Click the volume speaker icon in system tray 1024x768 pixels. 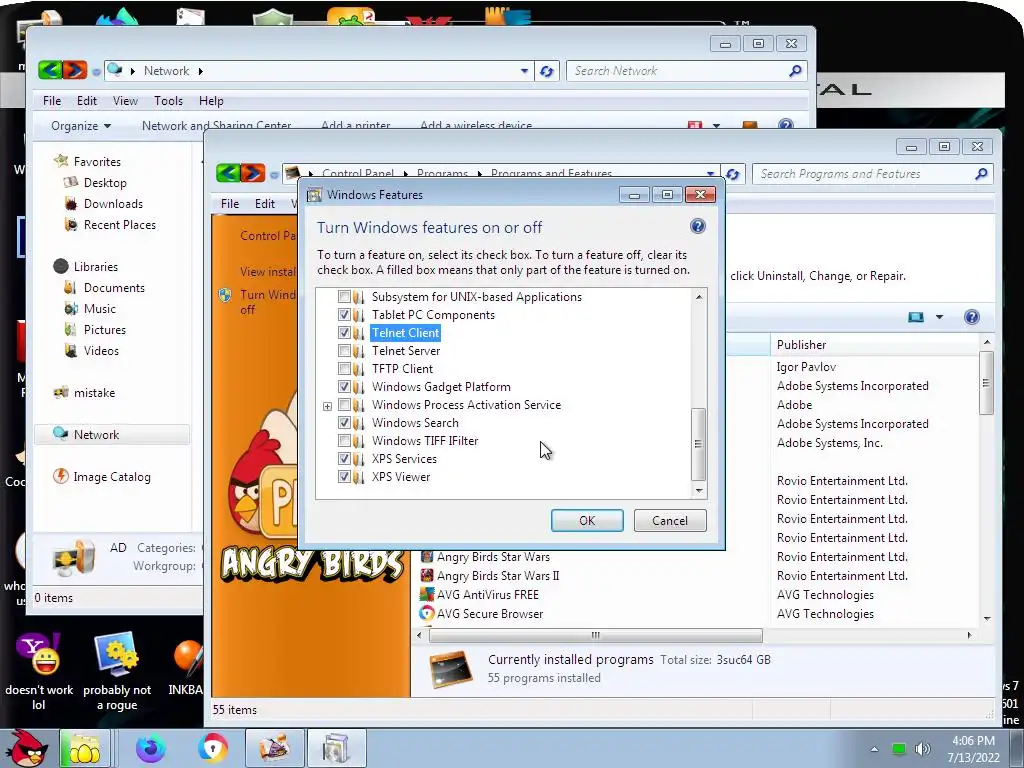click(922, 749)
